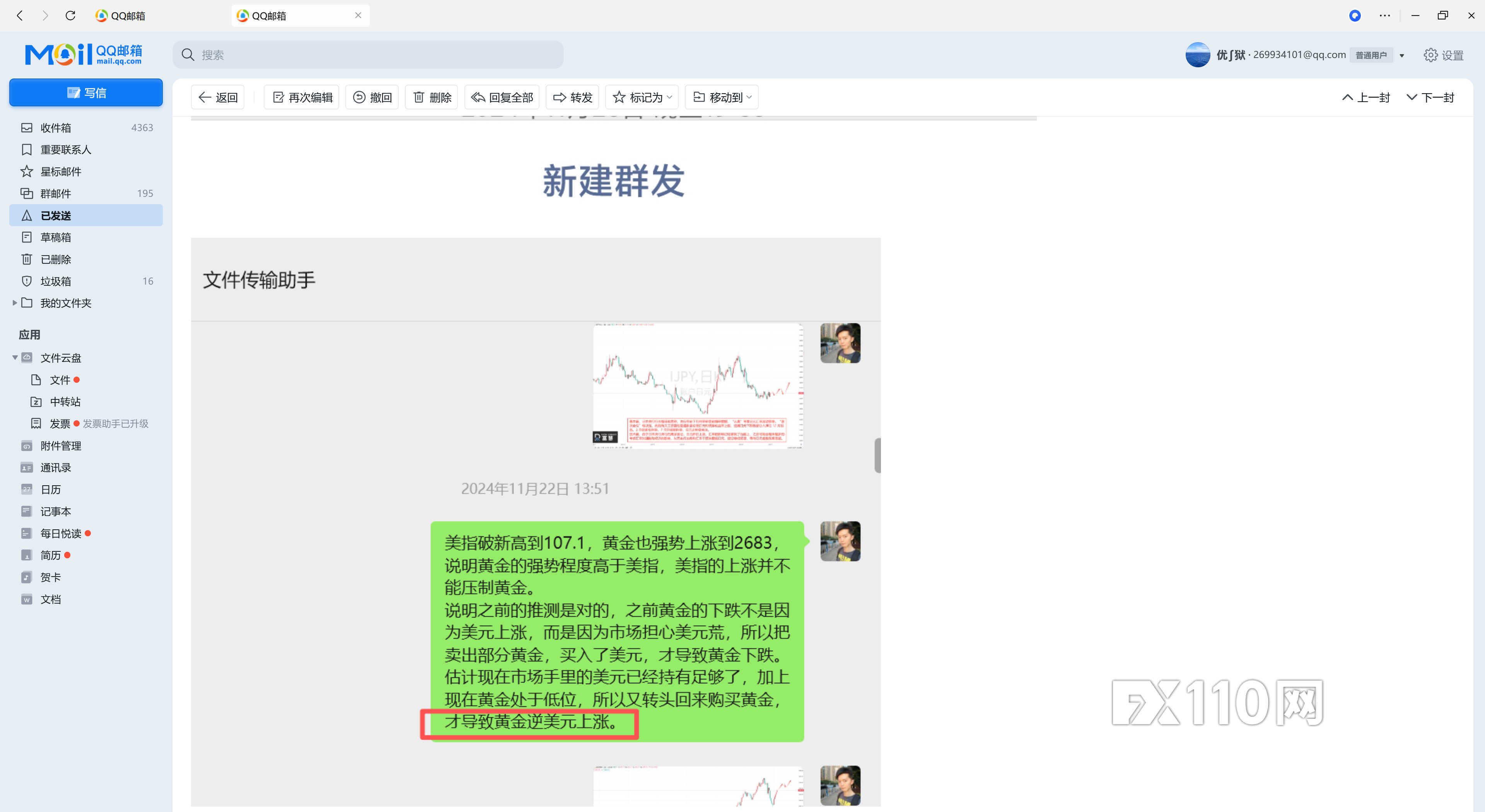Click the mail search input field
Image resolution: width=1485 pixels, height=812 pixels.
point(368,55)
